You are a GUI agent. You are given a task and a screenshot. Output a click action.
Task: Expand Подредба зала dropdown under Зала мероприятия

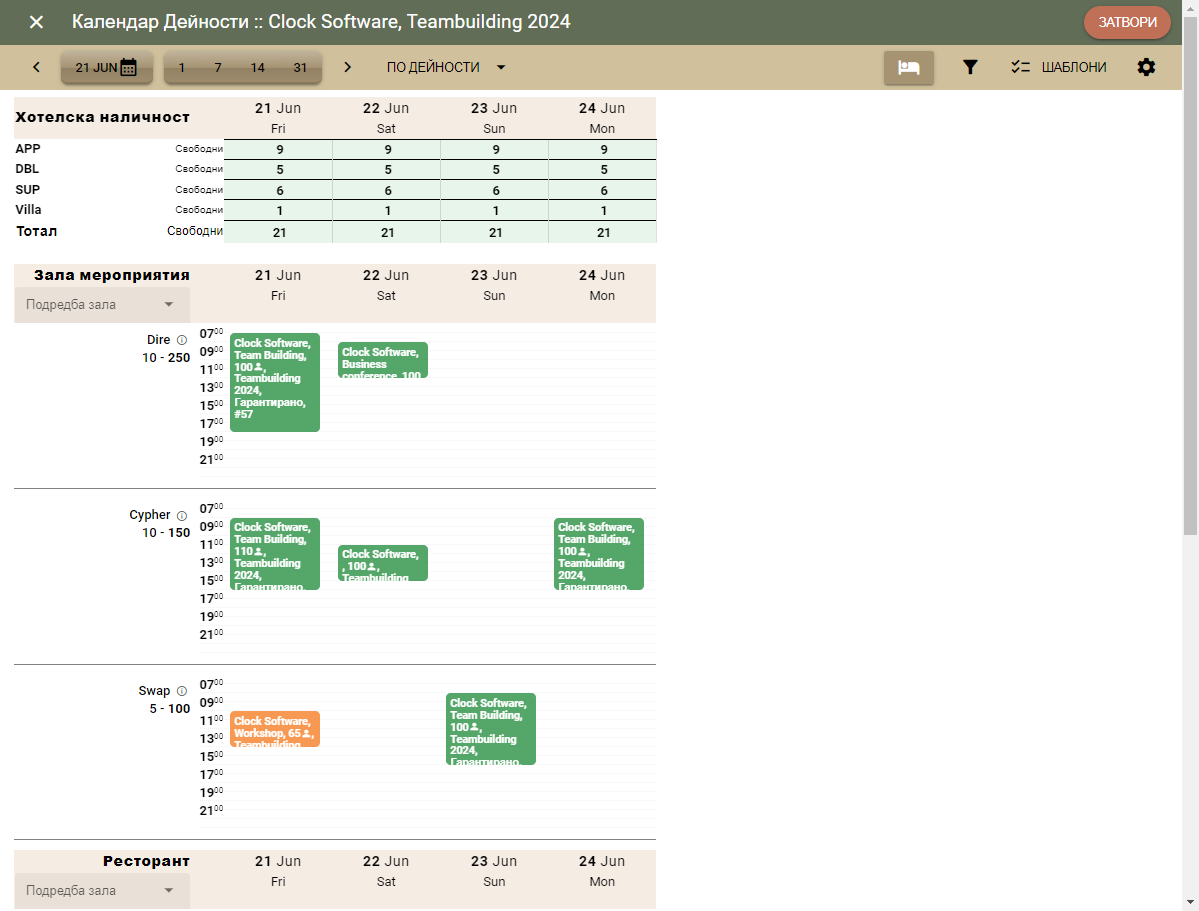[102, 304]
